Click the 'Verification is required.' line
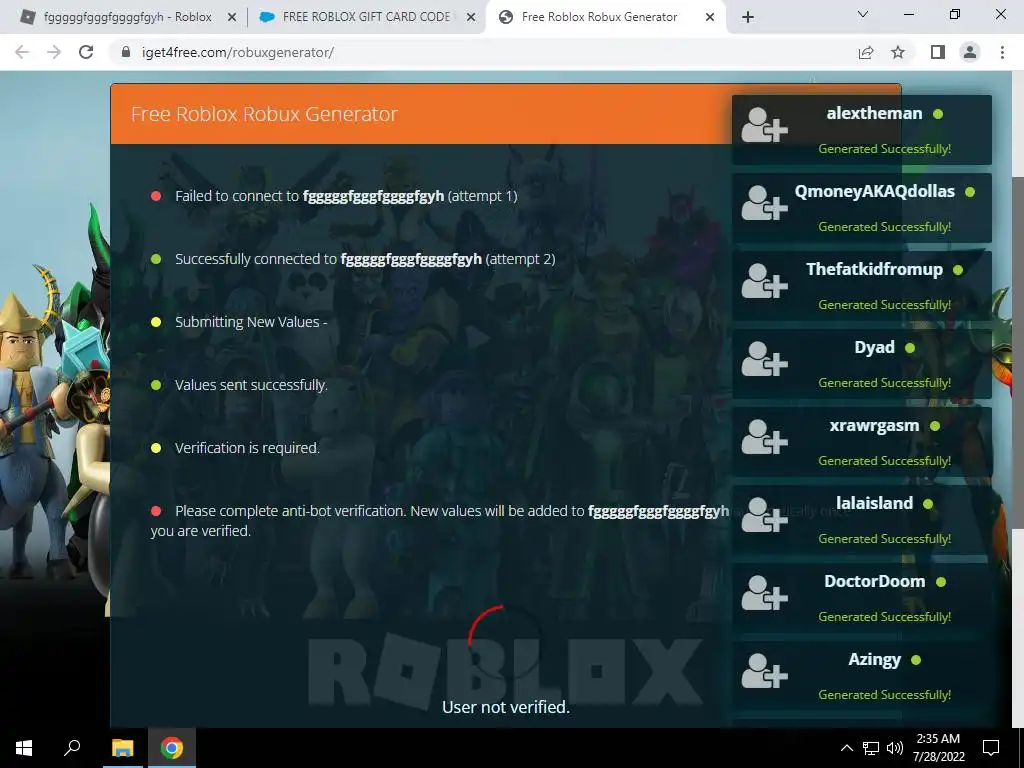 pos(247,448)
